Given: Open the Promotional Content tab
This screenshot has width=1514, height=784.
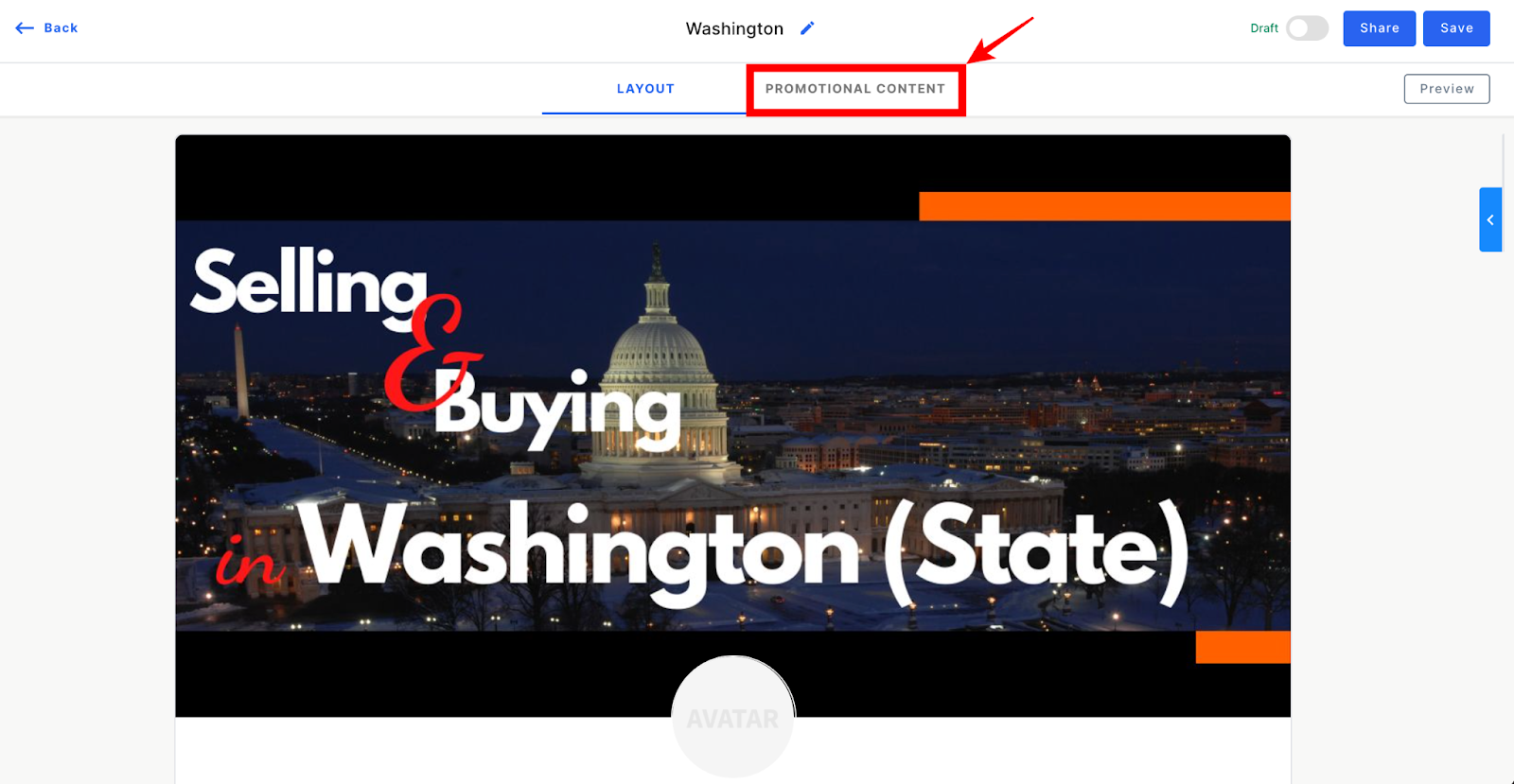Looking at the screenshot, I should [x=855, y=89].
